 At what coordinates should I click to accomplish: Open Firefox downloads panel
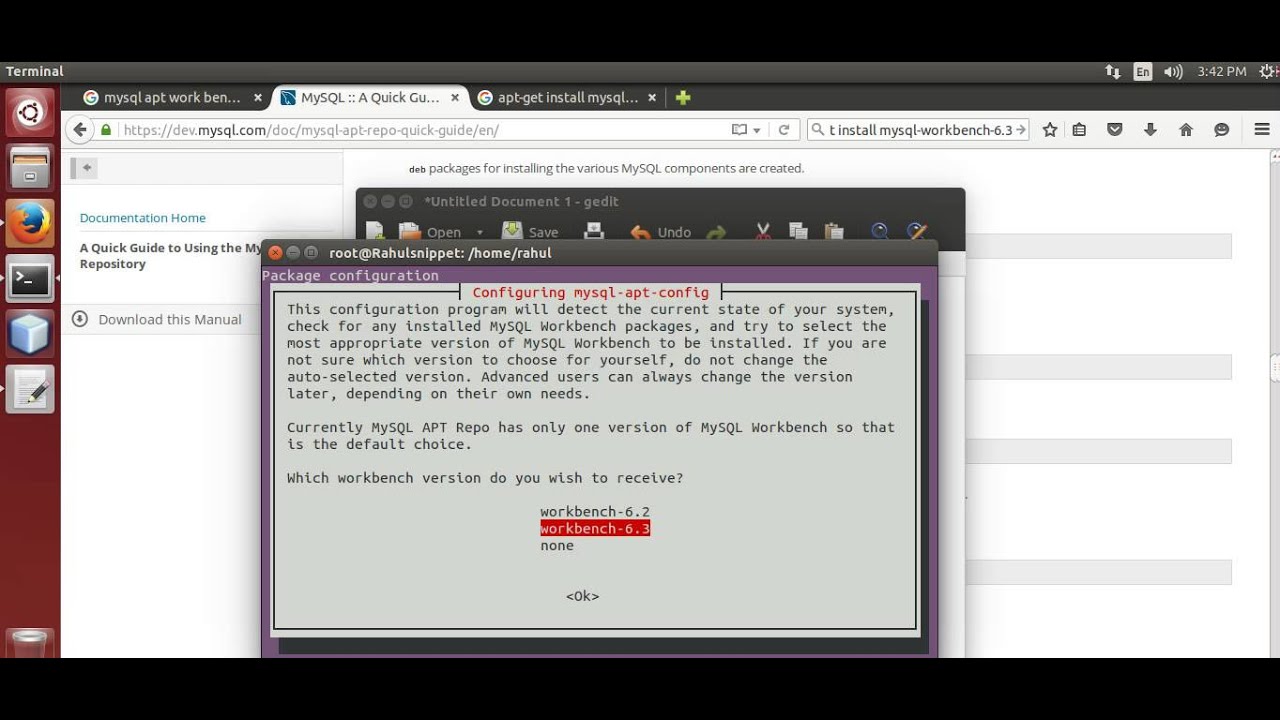[x=1150, y=130]
